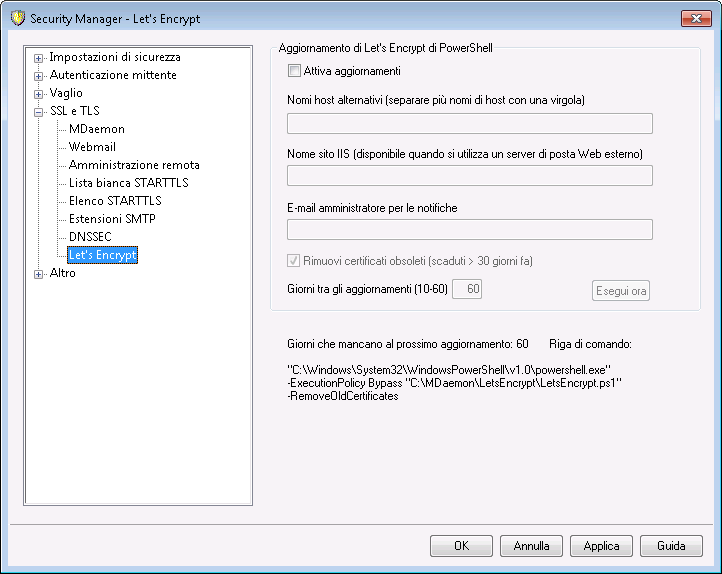Click the Nomi host alternativi field
The width and height of the screenshot is (722, 574).
coord(470,123)
